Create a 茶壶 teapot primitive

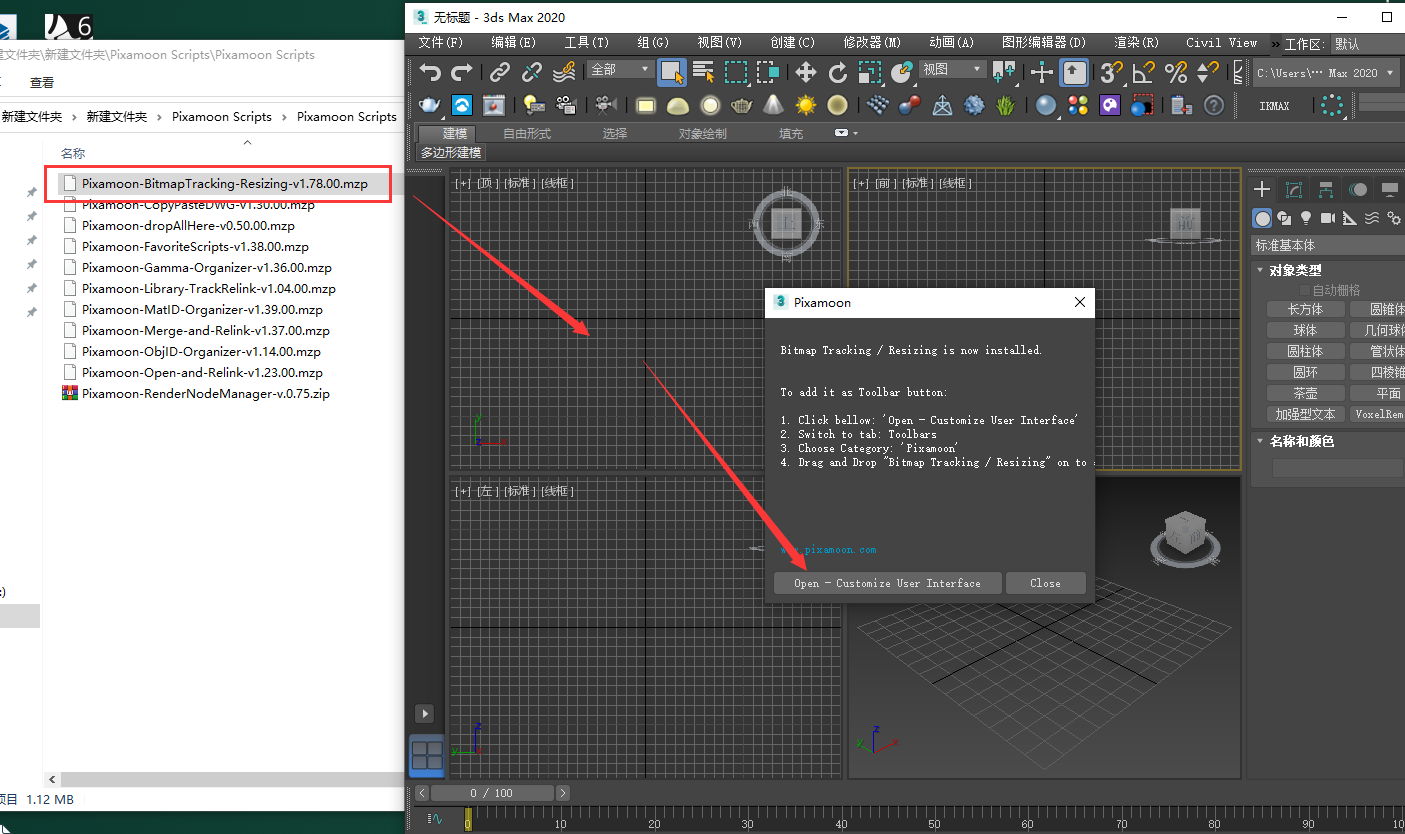pyautogui.click(x=1304, y=394)
